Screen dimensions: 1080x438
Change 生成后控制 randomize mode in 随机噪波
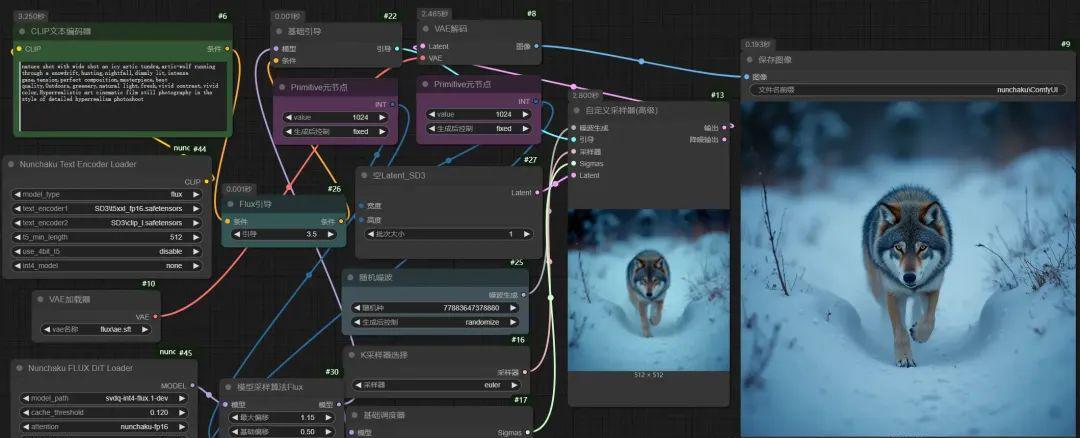pyautogui.click(x=435, y=323)
